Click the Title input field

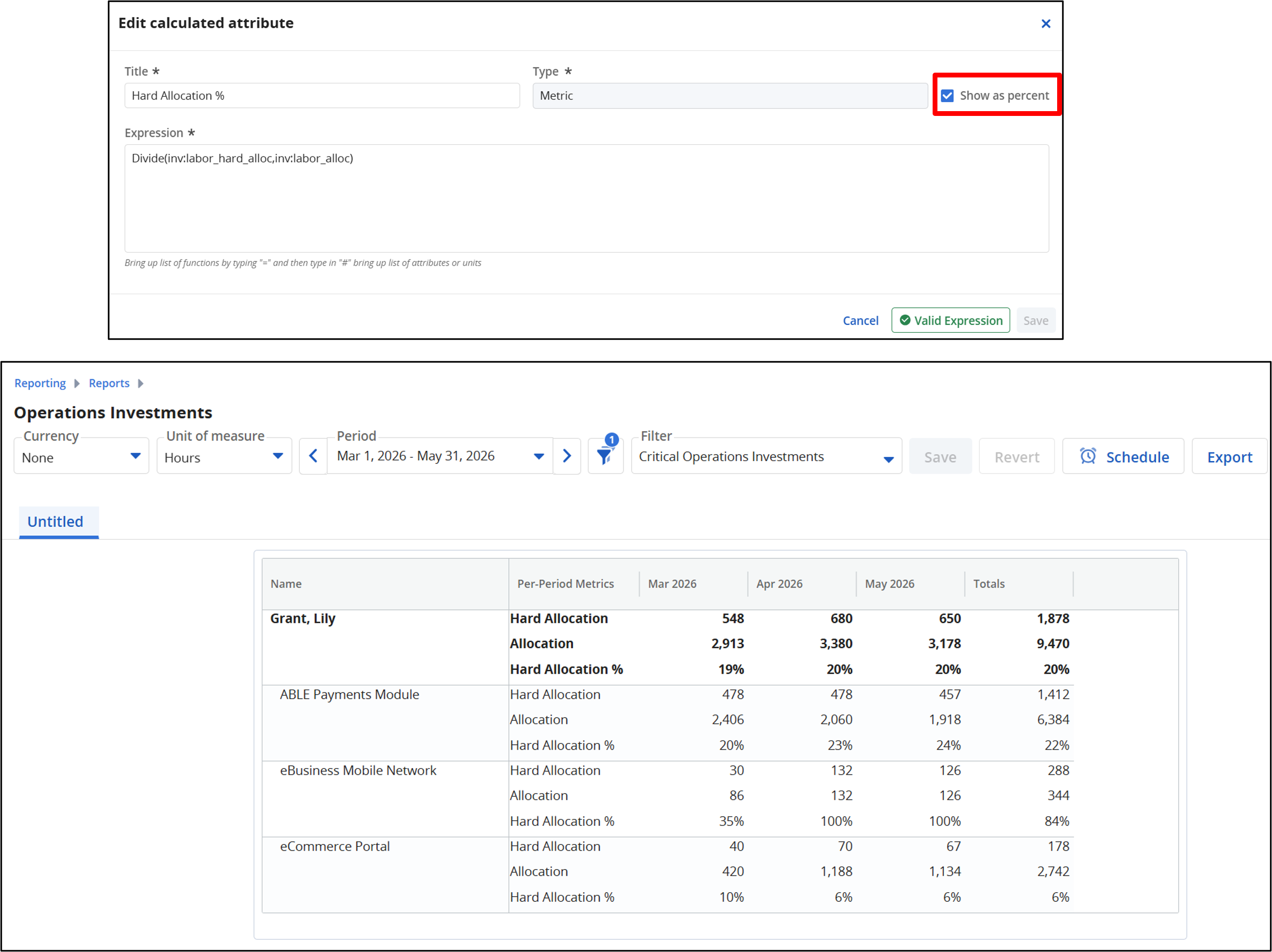point(322,96)
